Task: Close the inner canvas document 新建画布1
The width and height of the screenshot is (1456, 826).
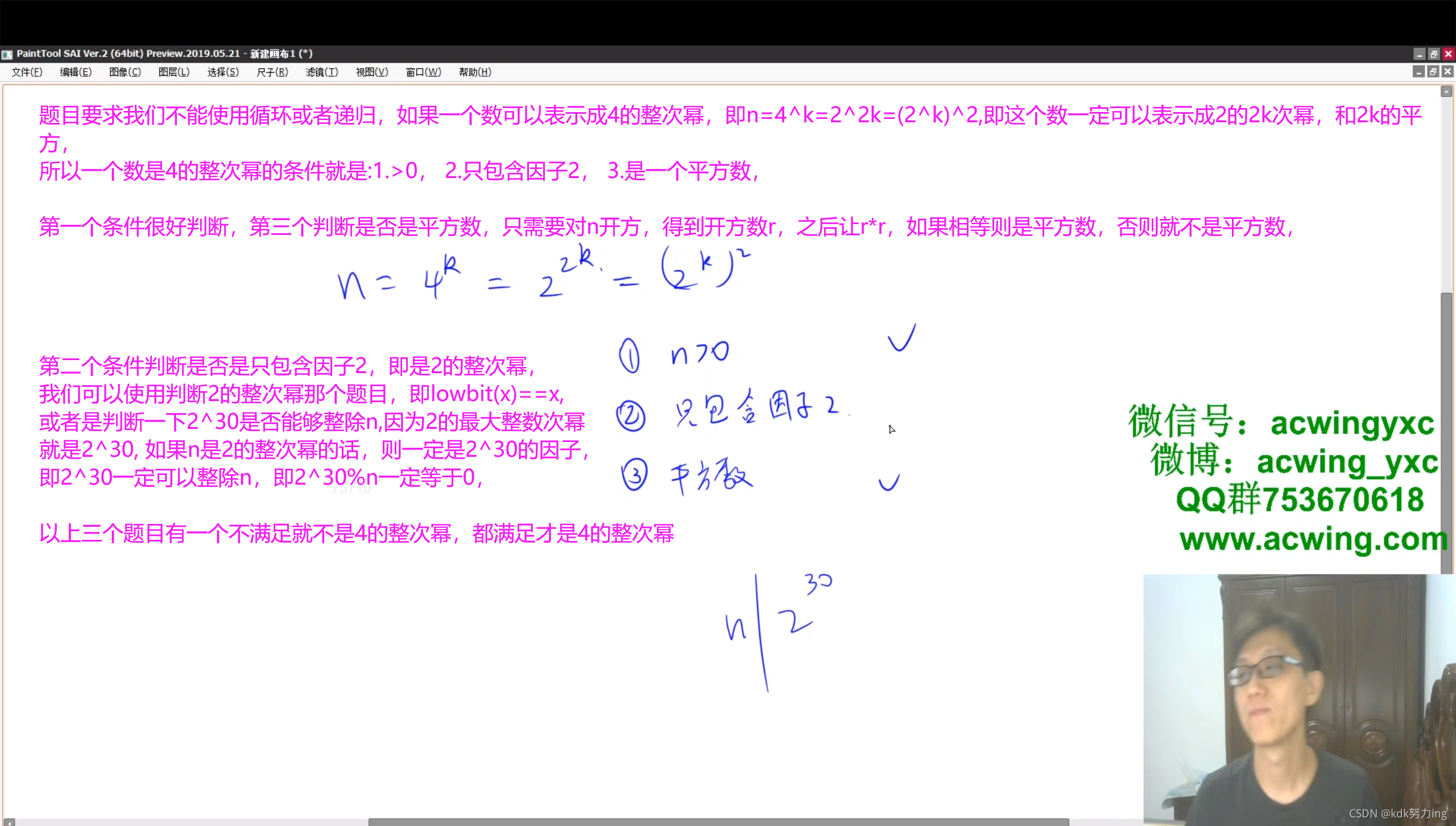Action: coord(1447,72)
